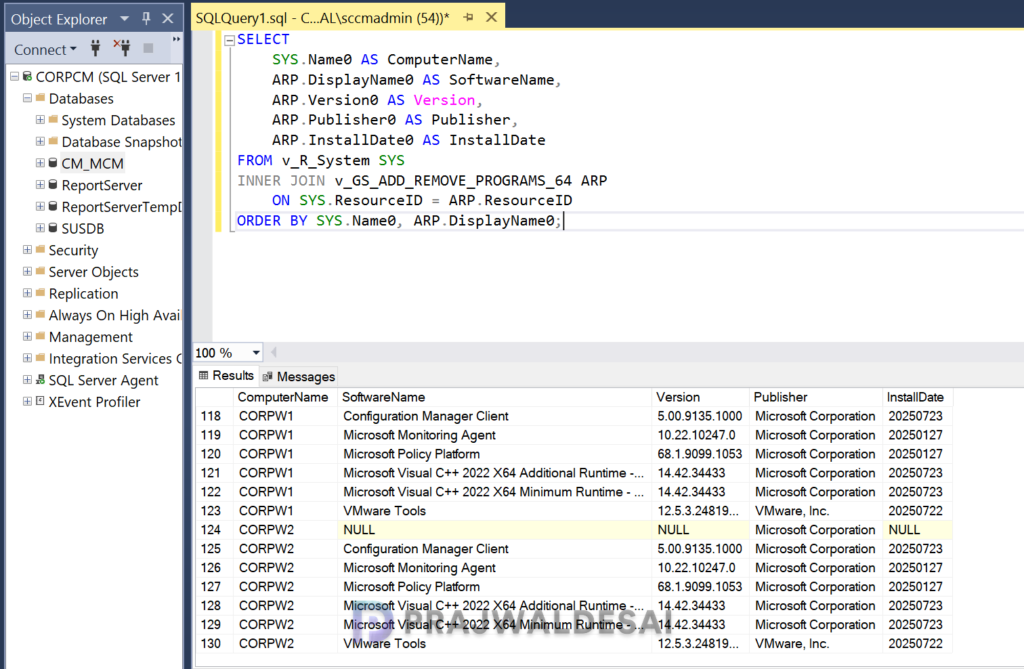Select the Replication tree item label
The width and height of the screenshot is (1024, 669).
point(84,293)
